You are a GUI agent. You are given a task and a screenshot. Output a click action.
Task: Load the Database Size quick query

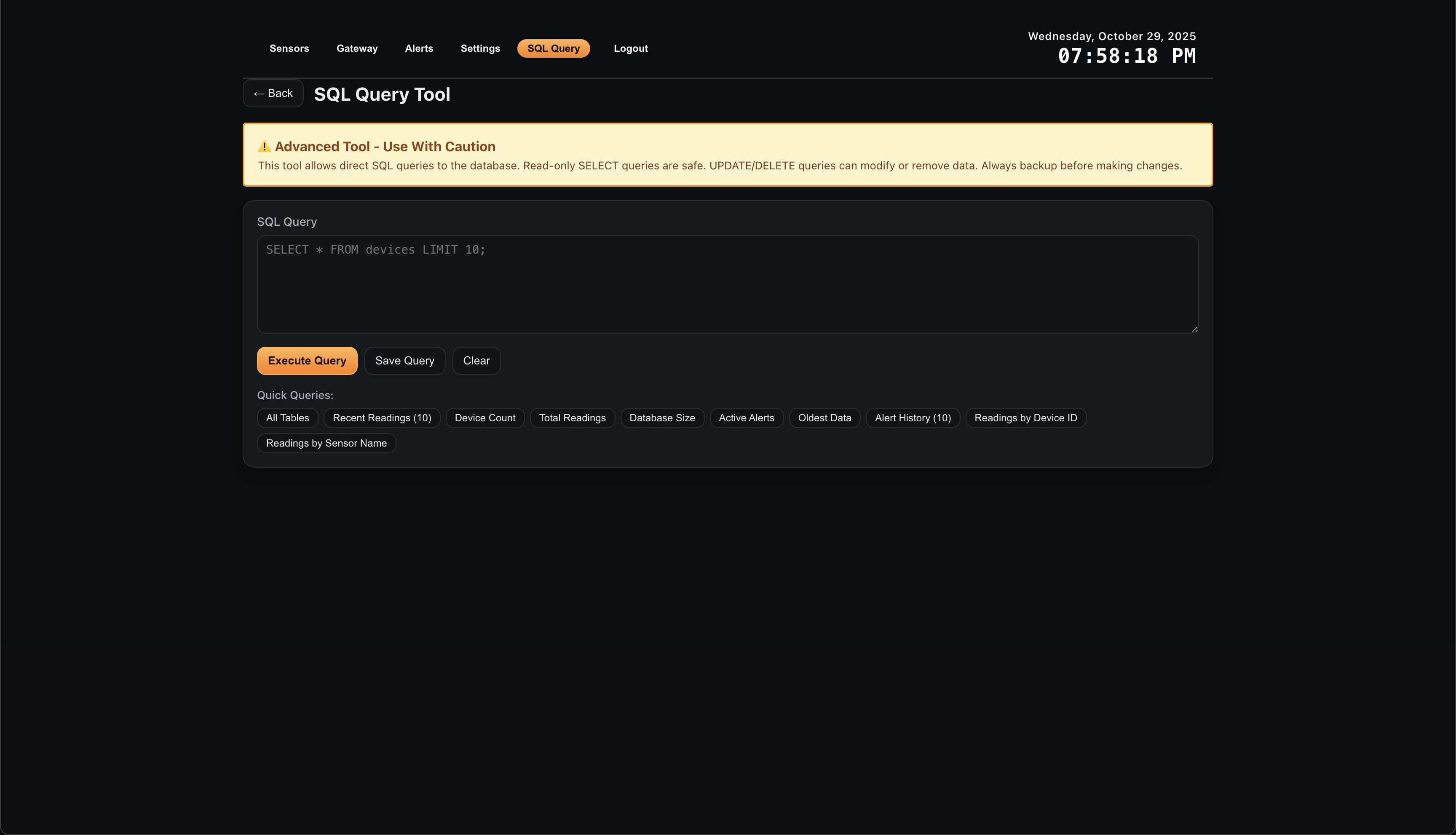pyautogui.click(x=662, y=418)
